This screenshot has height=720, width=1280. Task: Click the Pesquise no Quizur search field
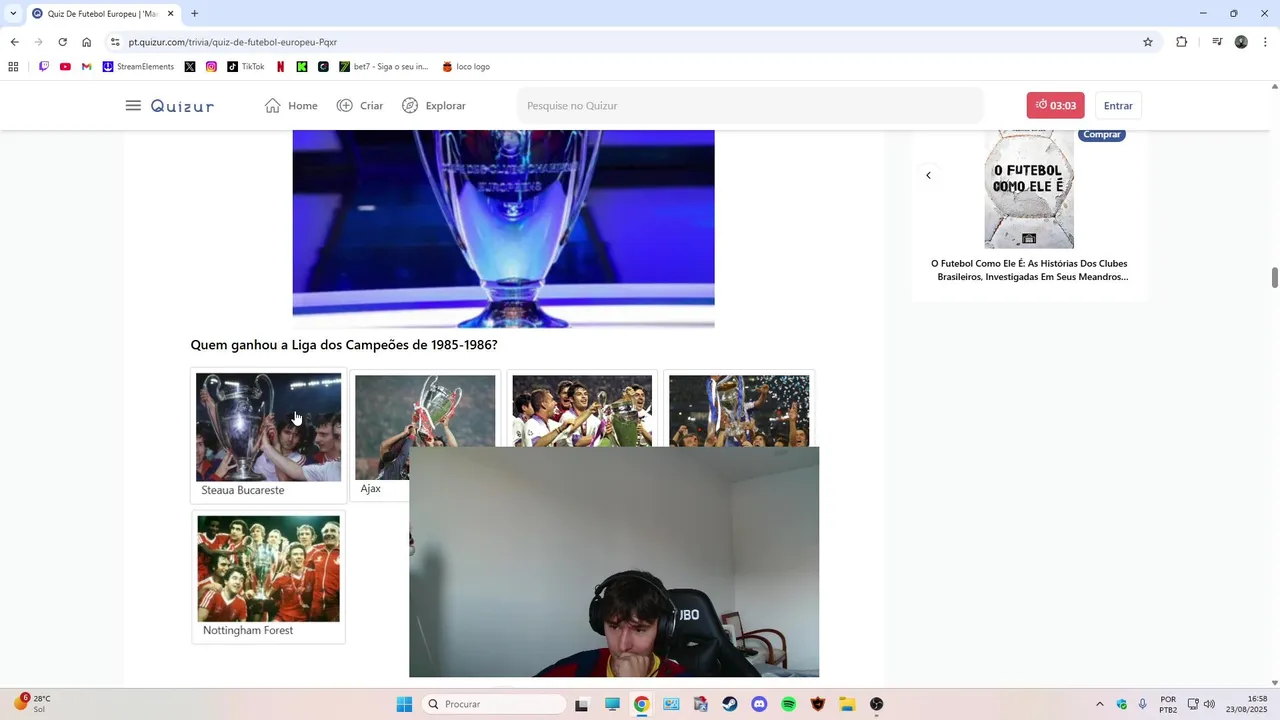tap(750, 106)
